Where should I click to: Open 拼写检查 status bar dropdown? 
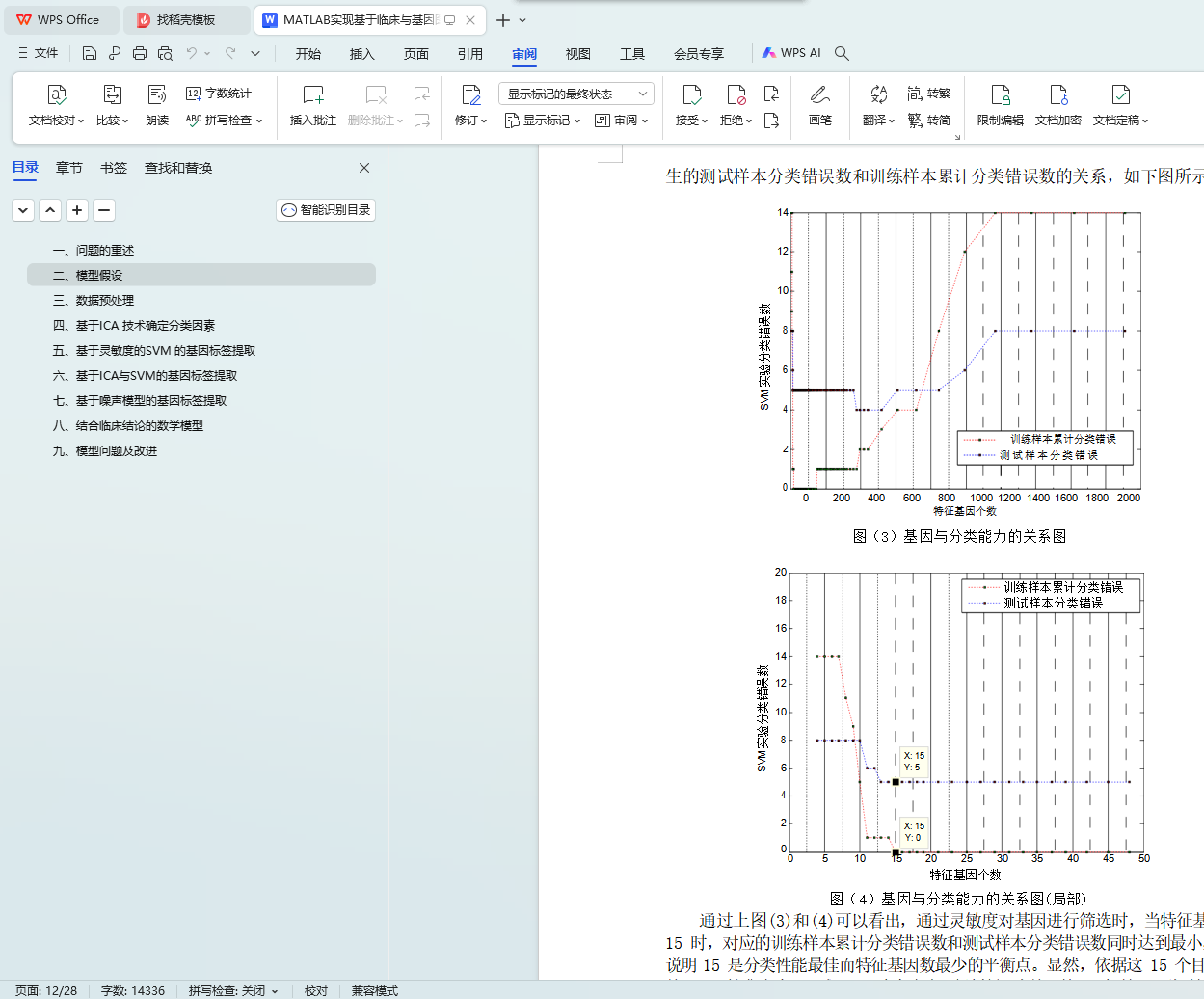click(x=233, y=990)
